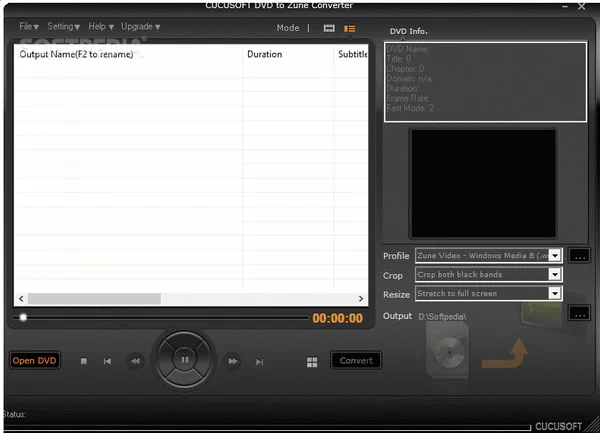
Task: Click the video preview area
Action: tap(483, 183)
